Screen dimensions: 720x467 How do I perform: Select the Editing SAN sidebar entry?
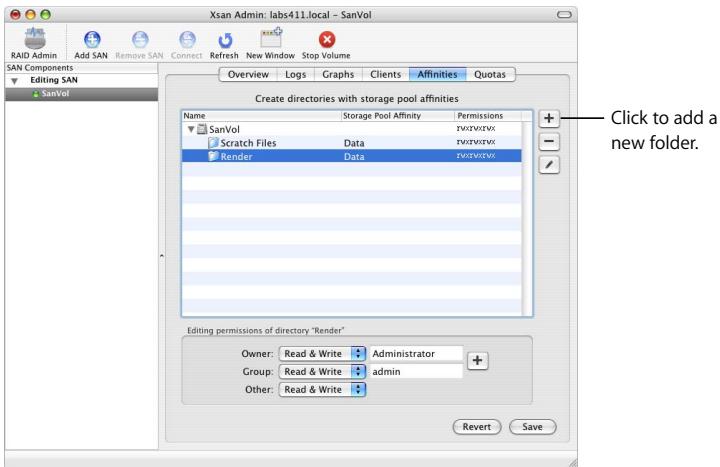(x=81, y=80)
